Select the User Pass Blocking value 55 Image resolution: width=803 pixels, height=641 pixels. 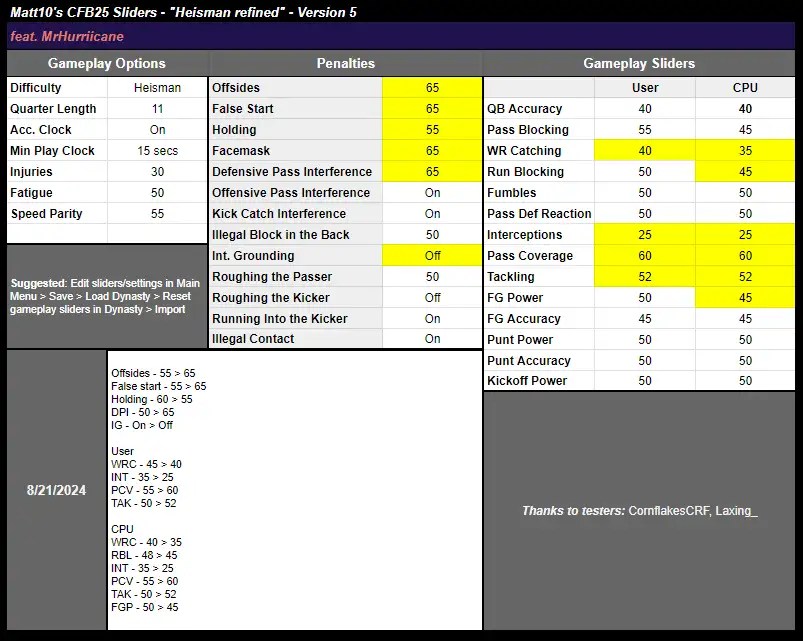[x=645, y=130]
